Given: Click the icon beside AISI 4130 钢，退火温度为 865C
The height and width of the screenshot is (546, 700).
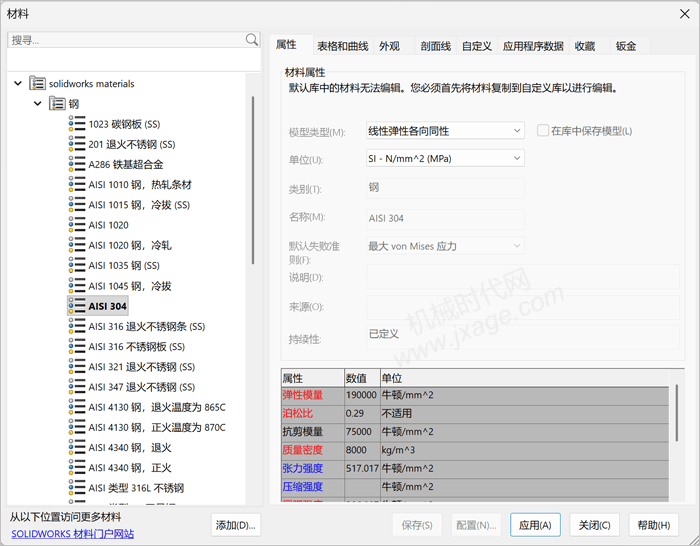Looking at the screenshot, I should (x=77, y=407).
